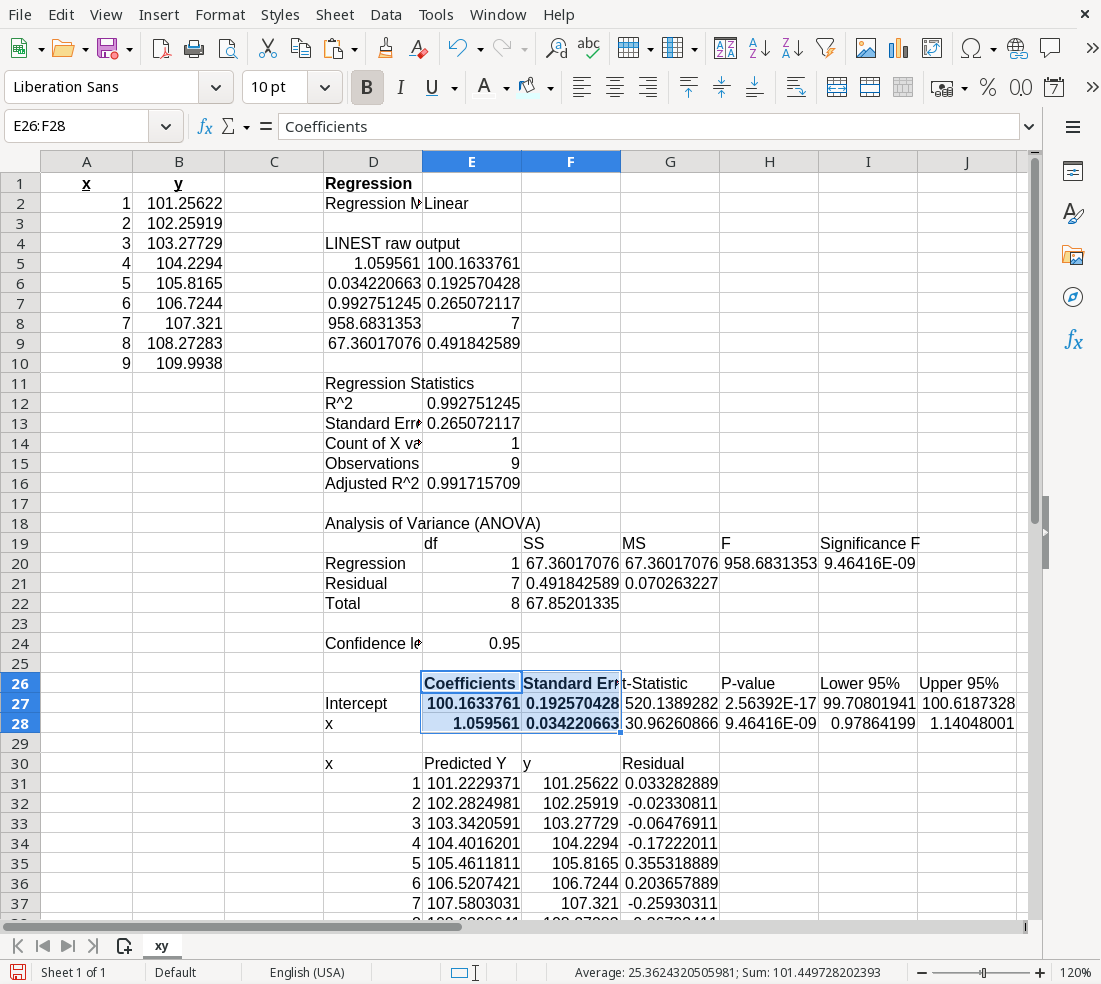The image size is (1101, 984).
Task: Insert a chart
Action: [899, 48]
